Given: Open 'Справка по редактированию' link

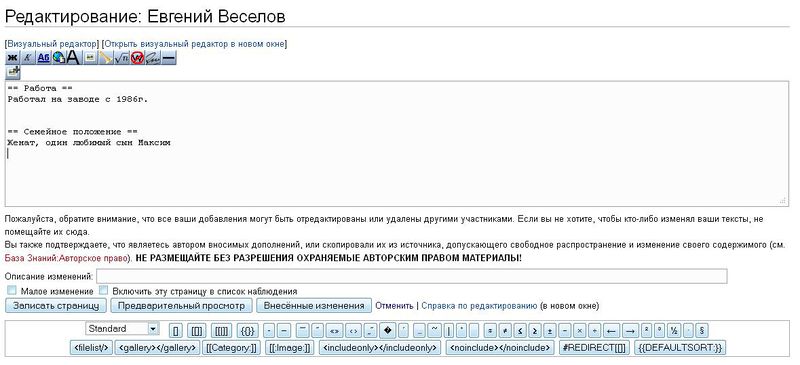Looking at the screenshot, I should [479, 306].
